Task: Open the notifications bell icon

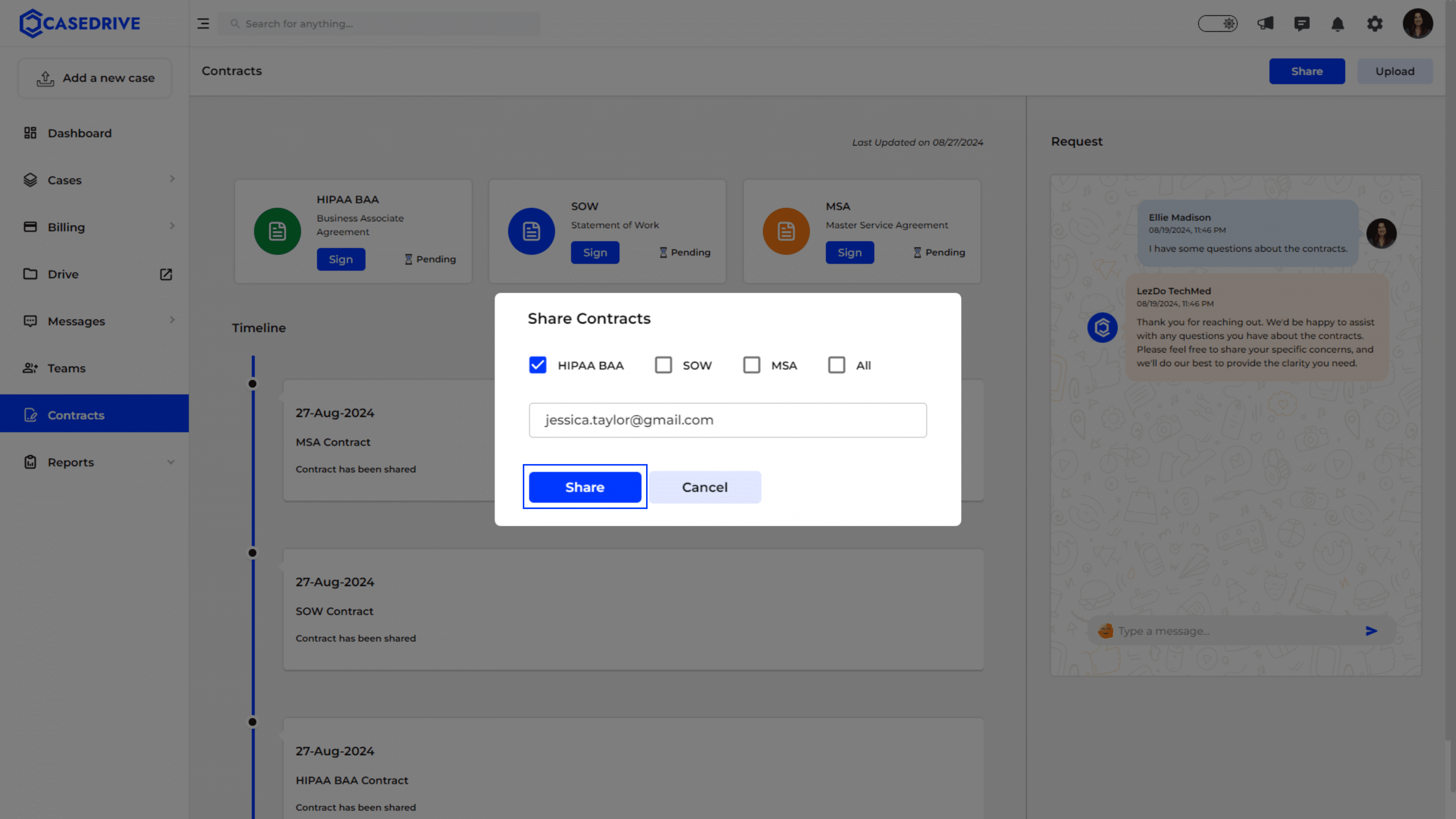Action: [1337, 24]
